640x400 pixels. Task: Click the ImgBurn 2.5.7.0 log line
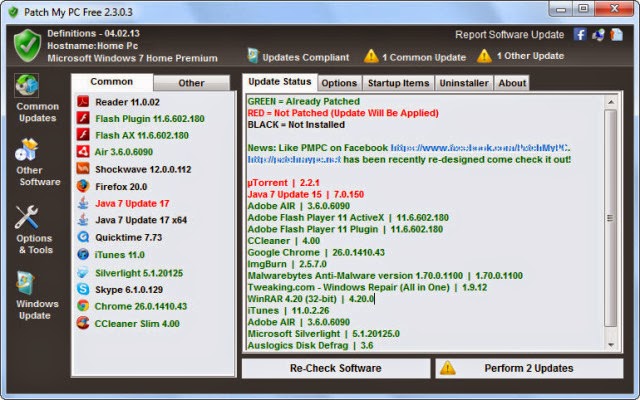point(287,264)
